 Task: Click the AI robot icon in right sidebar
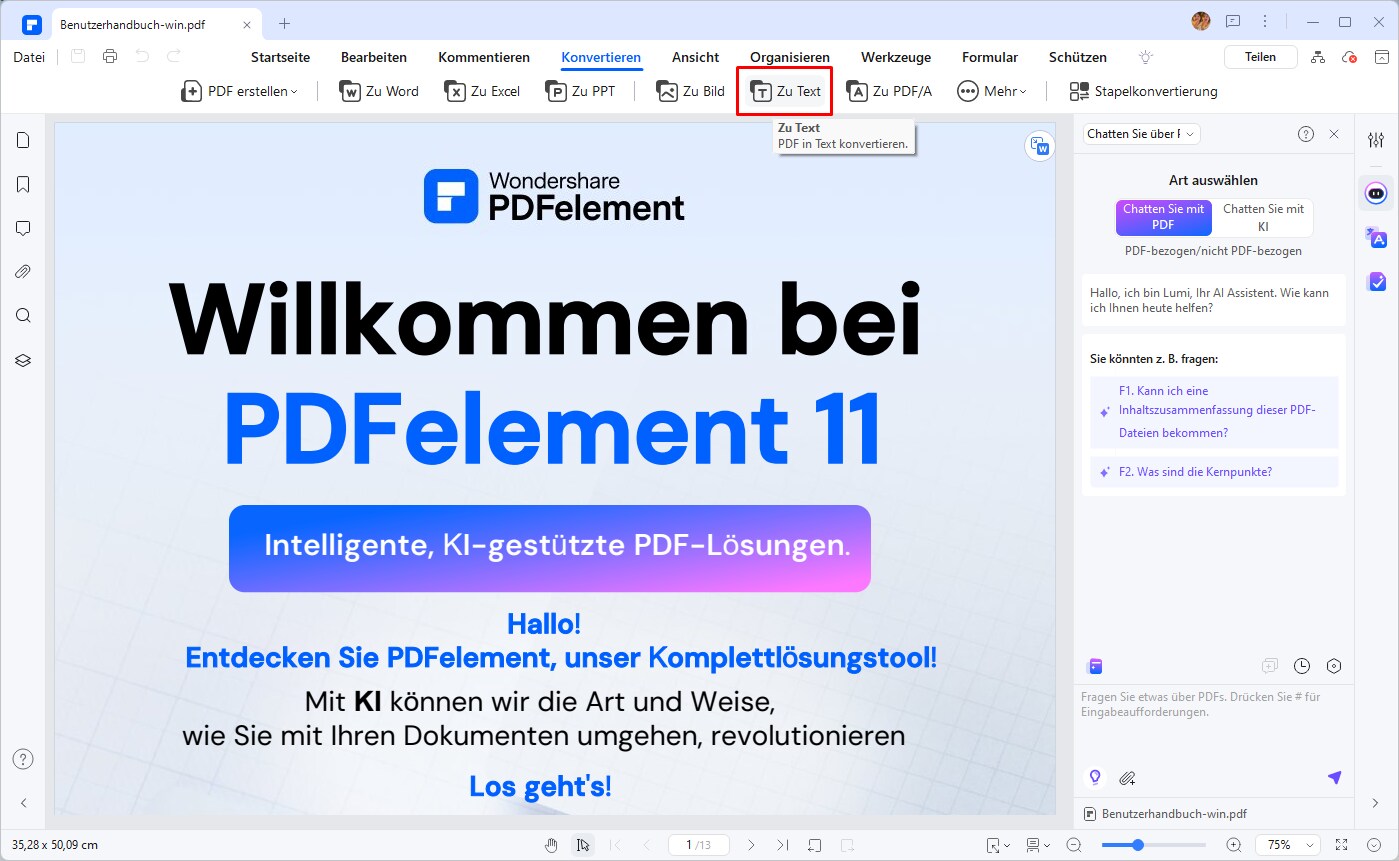click(x=1377, y=191)
